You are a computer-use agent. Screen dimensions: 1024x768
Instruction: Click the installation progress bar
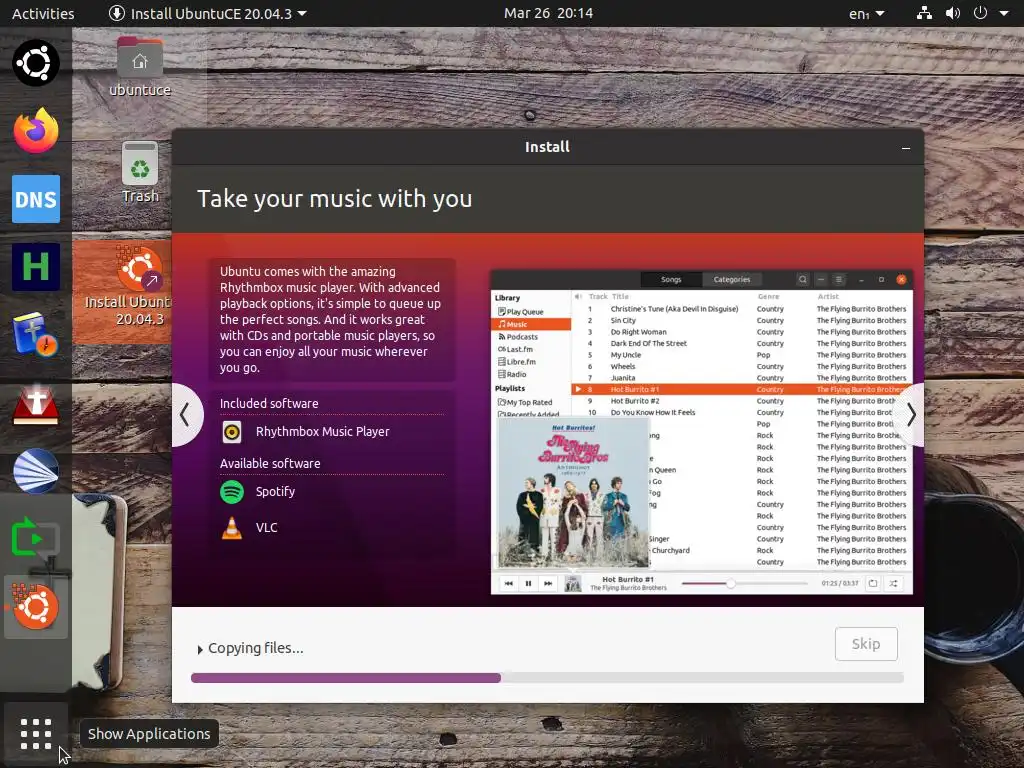coord(547,678)
